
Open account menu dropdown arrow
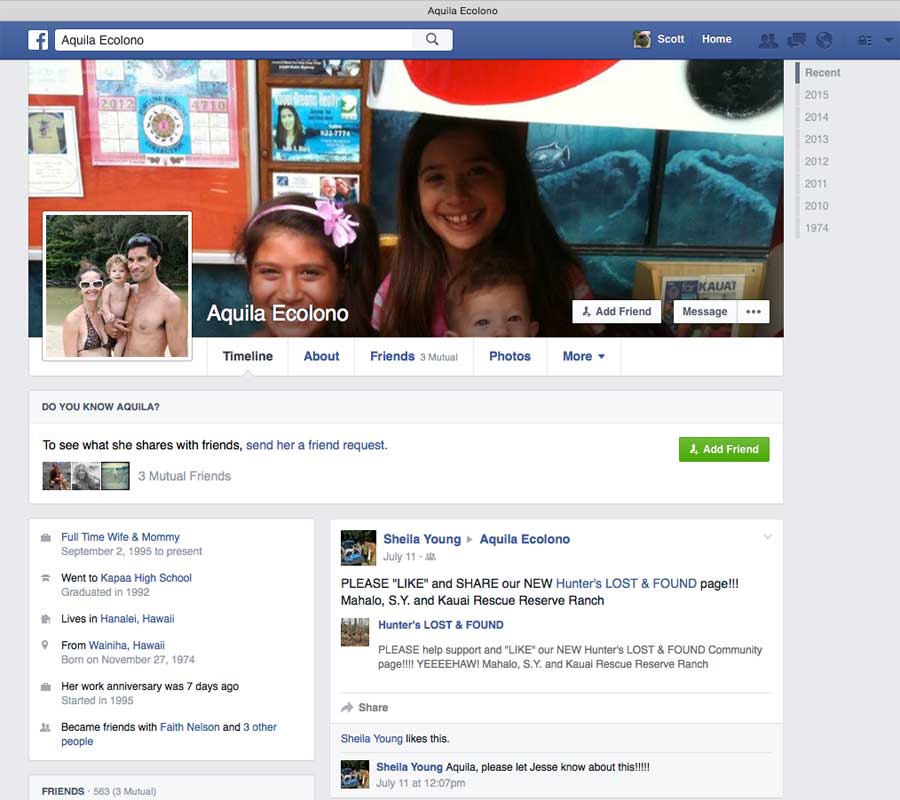pos(889,40)
